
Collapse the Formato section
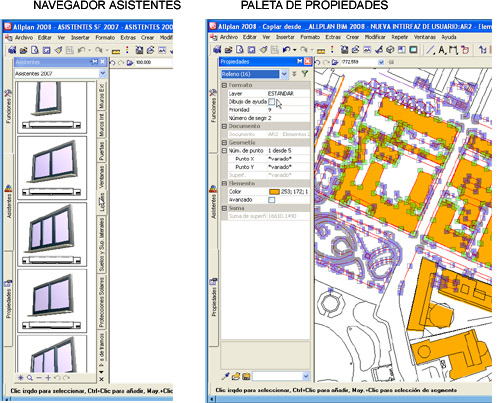224,85
